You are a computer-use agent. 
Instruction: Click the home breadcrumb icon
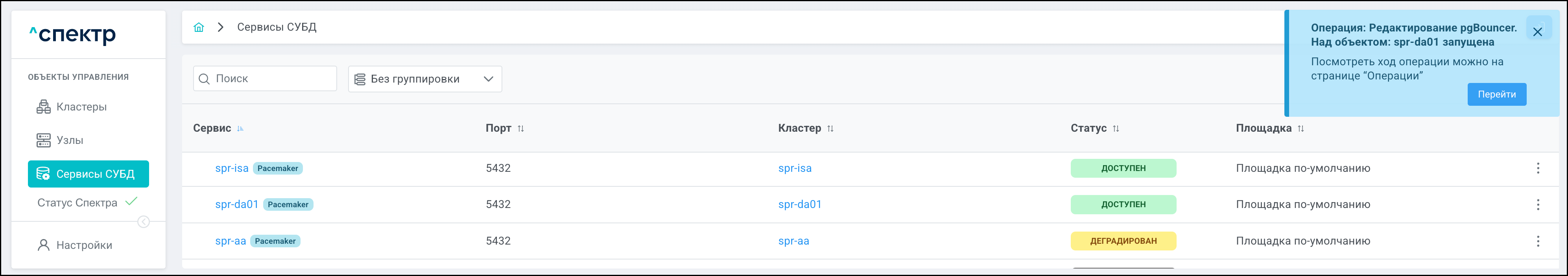[x=198, y=28]
